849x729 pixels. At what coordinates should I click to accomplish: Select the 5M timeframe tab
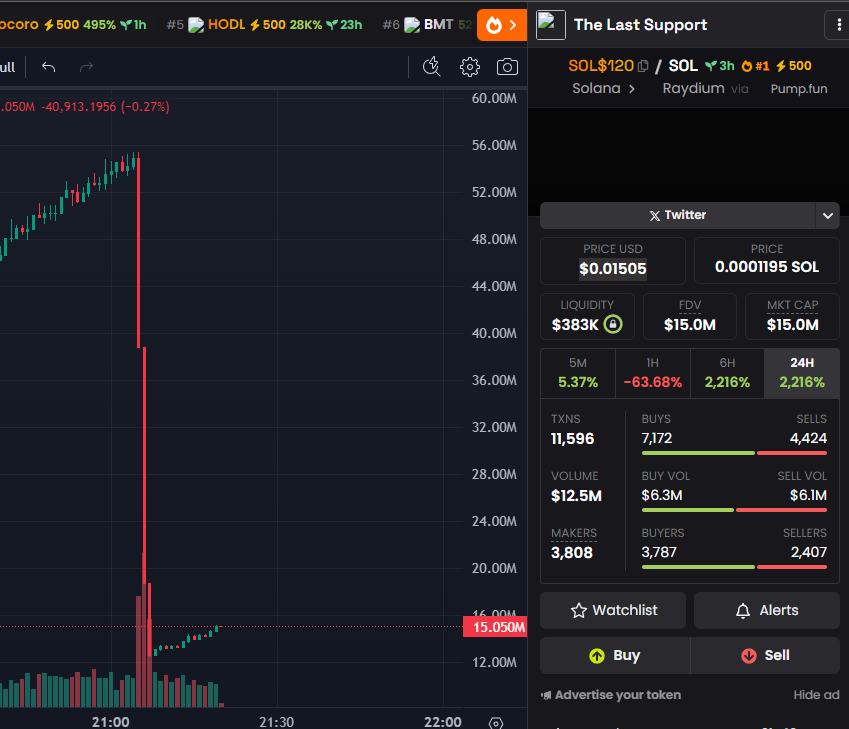578,373
